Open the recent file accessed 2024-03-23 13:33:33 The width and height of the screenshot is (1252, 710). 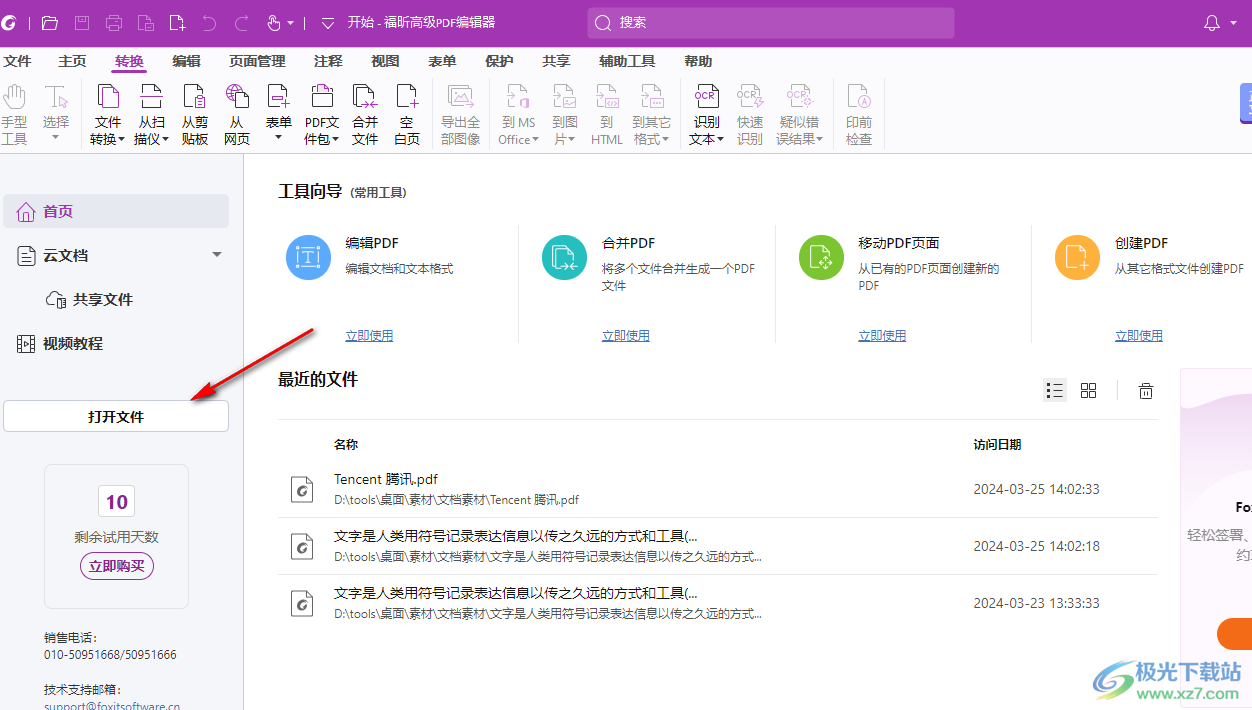point(717,603)
